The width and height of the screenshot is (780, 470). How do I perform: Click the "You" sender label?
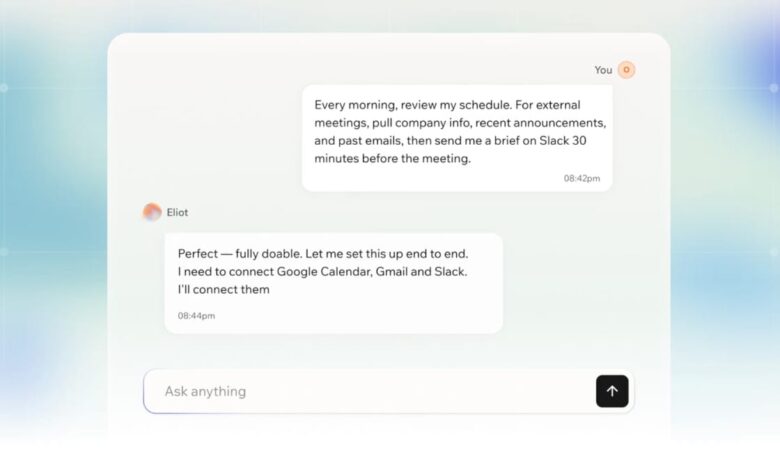coord(603,70)
